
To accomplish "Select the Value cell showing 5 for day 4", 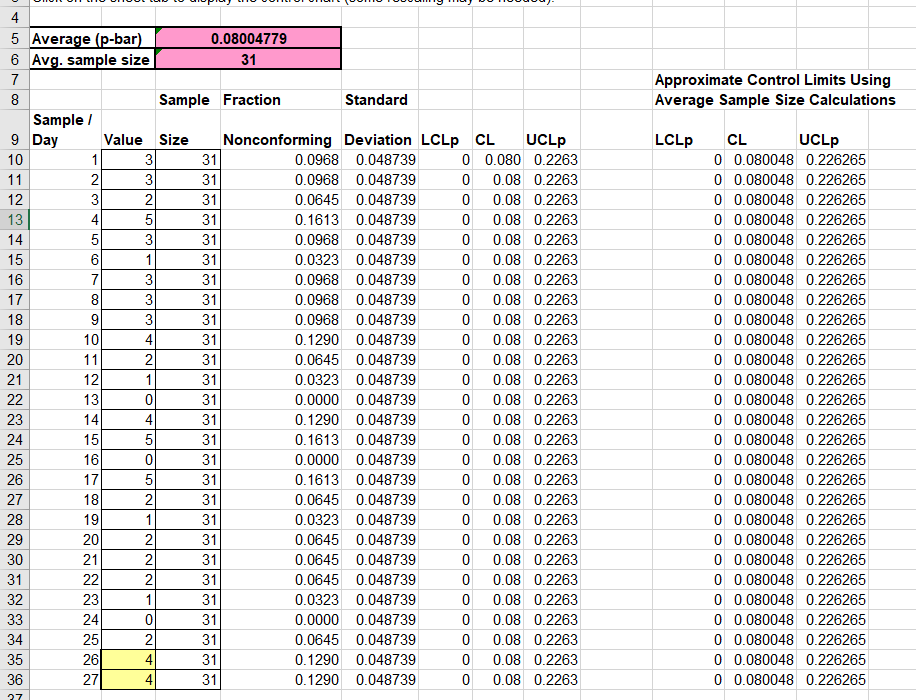I will pyautogui.click(x=130, y=220).
